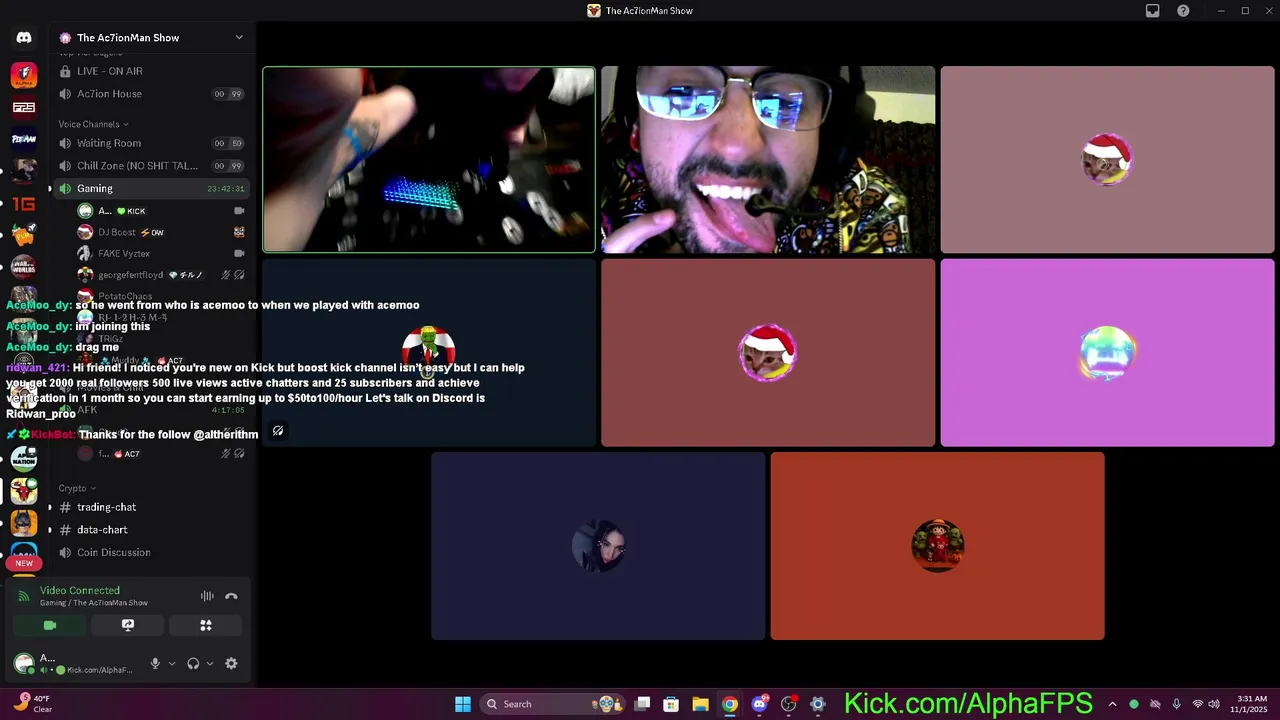
Task: Open Discord direct messages home icon
Action: [x=24, y=38]
